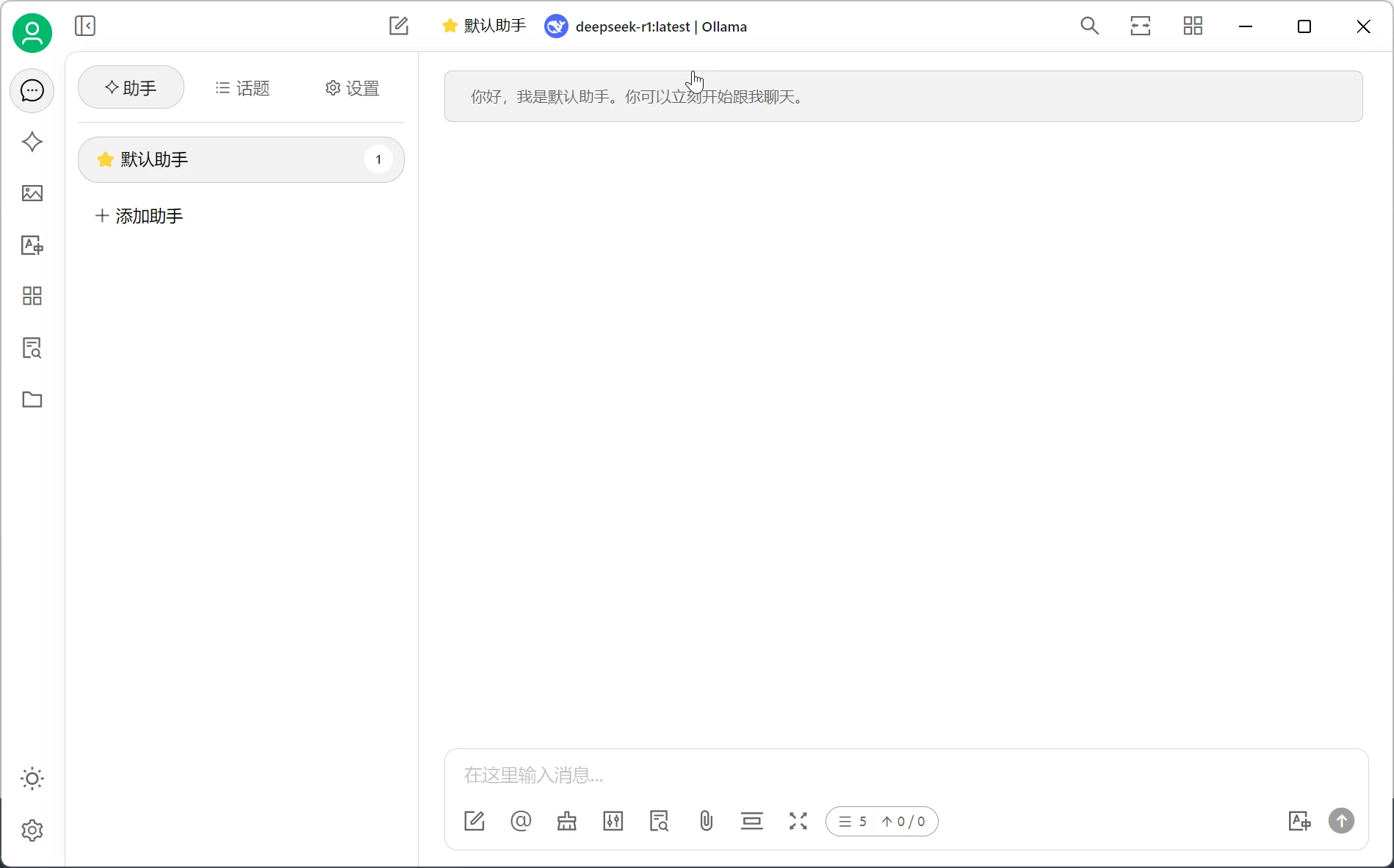Maximize the application window

click(1304, 26)
